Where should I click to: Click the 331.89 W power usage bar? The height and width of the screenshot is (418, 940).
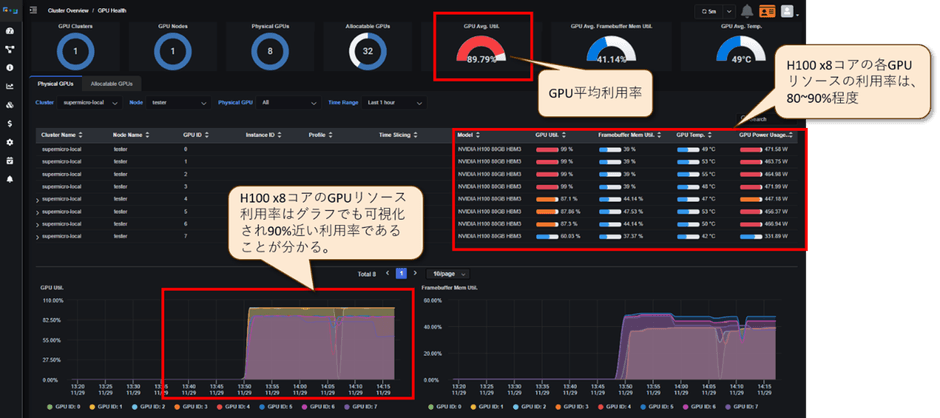(751, 236)
